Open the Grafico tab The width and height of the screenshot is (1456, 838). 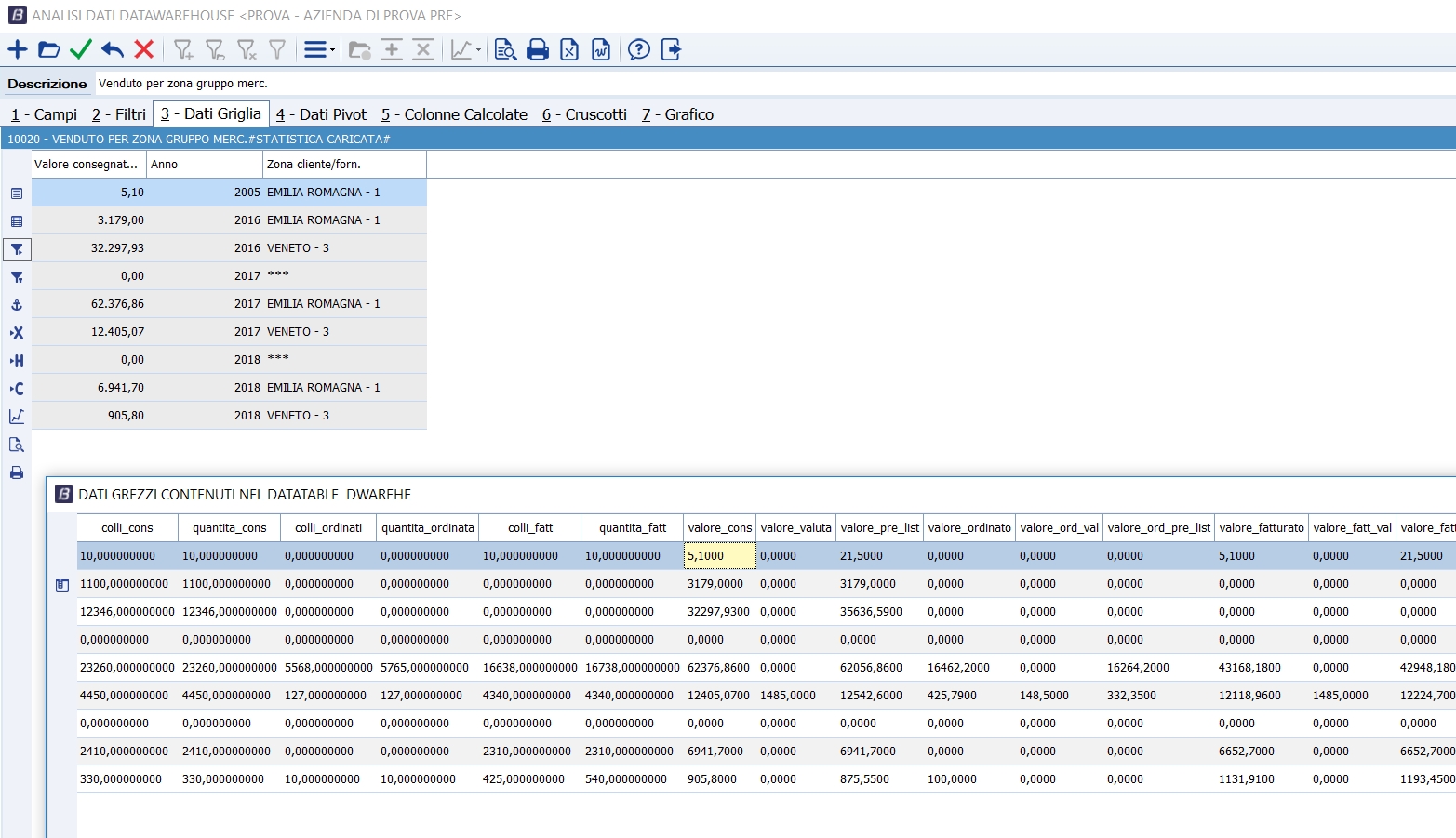[678, 114]
